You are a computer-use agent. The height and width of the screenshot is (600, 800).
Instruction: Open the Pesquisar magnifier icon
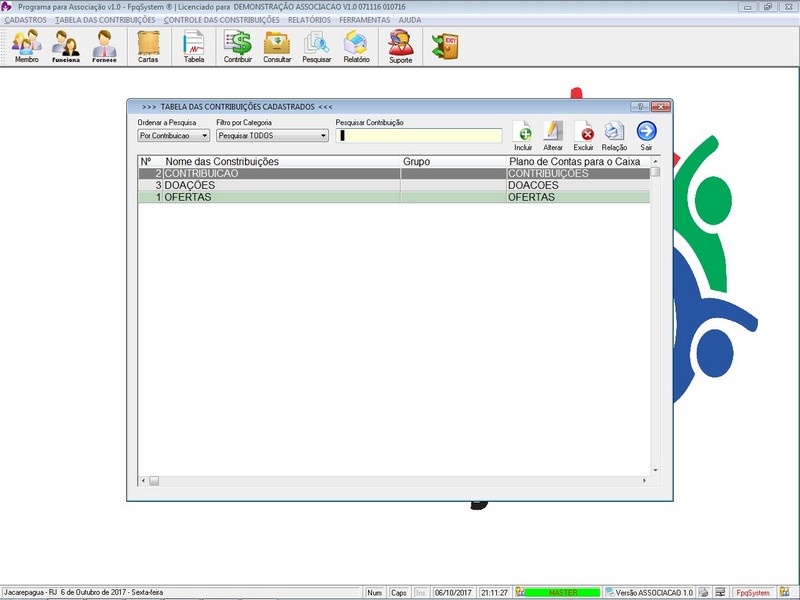(317, 46)
